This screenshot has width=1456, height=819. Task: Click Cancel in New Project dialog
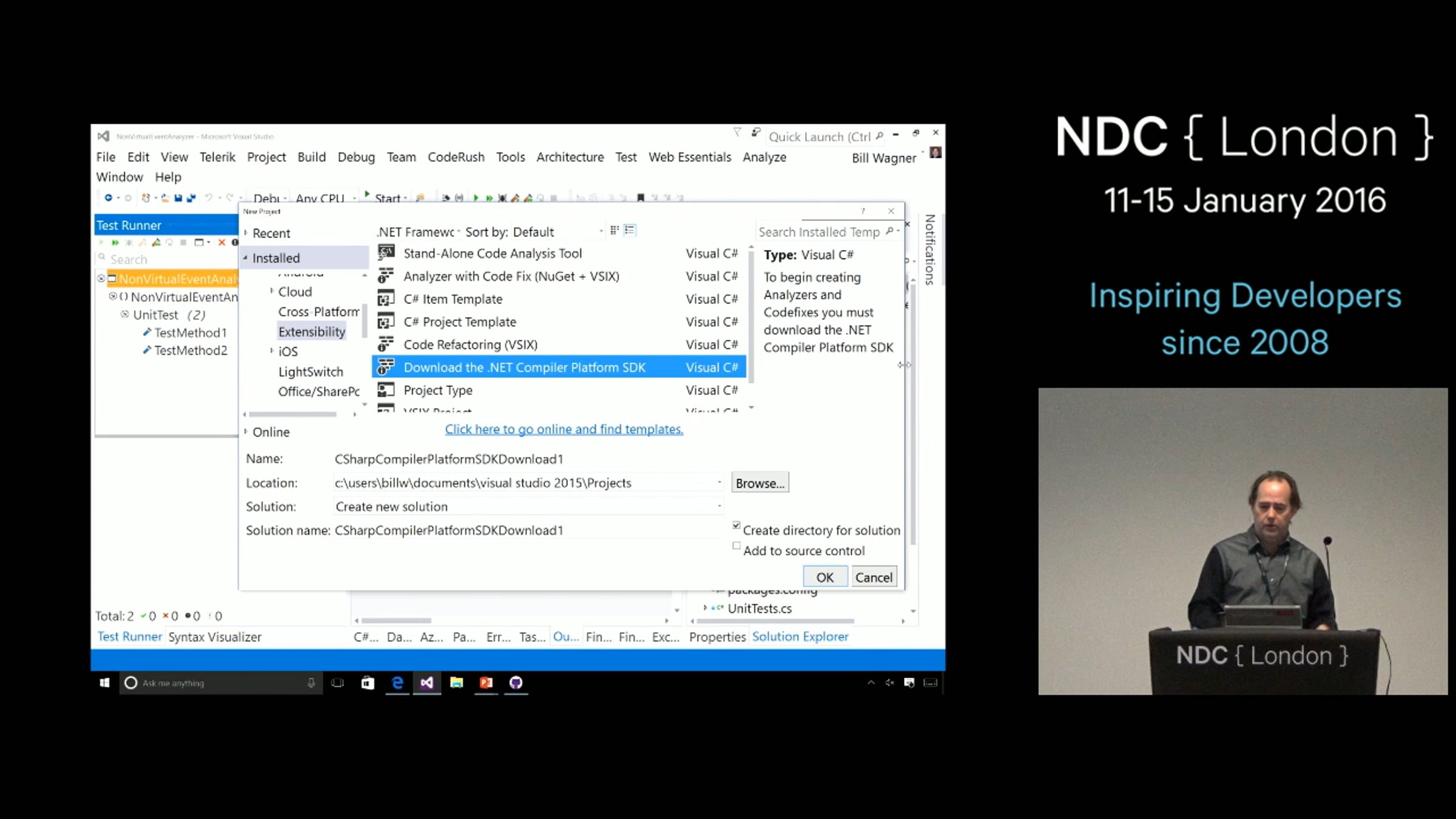(x=874, y=577)
